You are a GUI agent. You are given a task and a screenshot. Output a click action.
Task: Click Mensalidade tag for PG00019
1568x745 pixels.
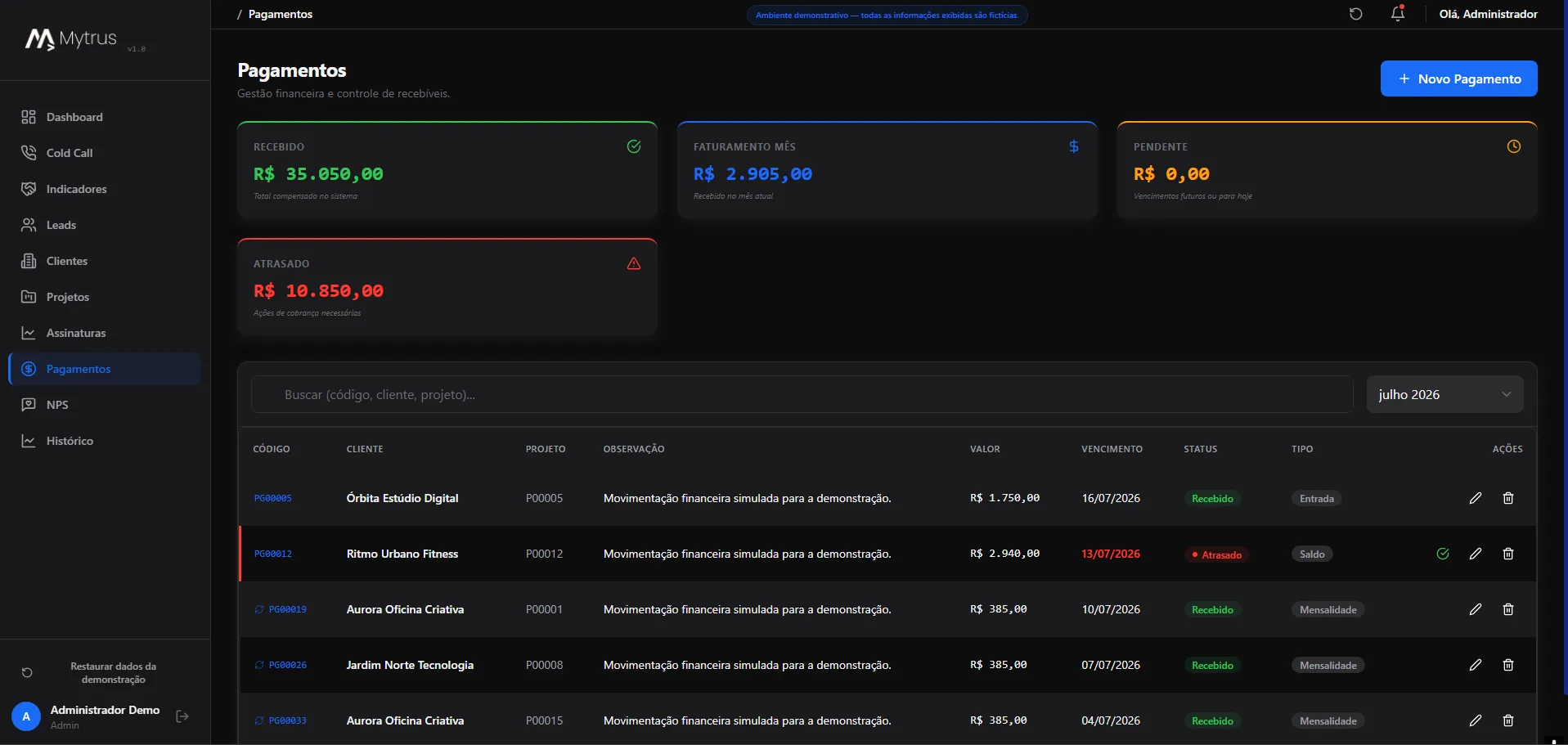pos(1328,610)
